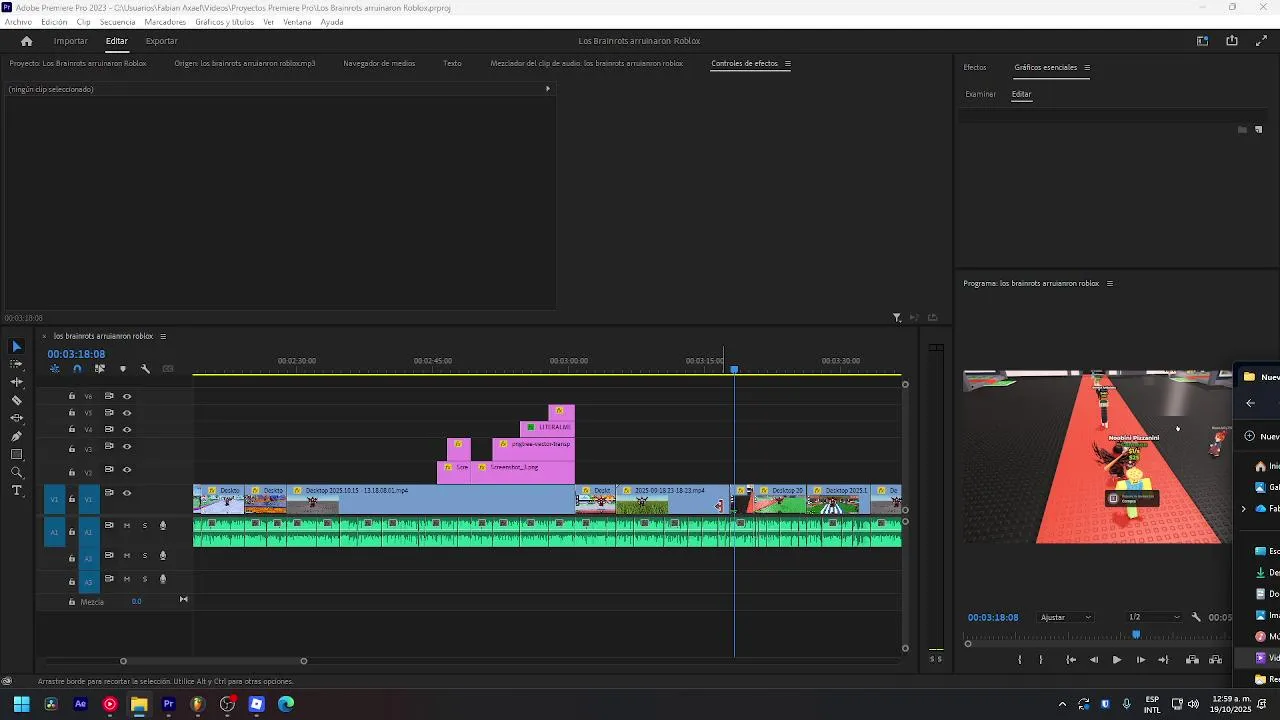Click the Mark In bracket button

coord(1020,660)
